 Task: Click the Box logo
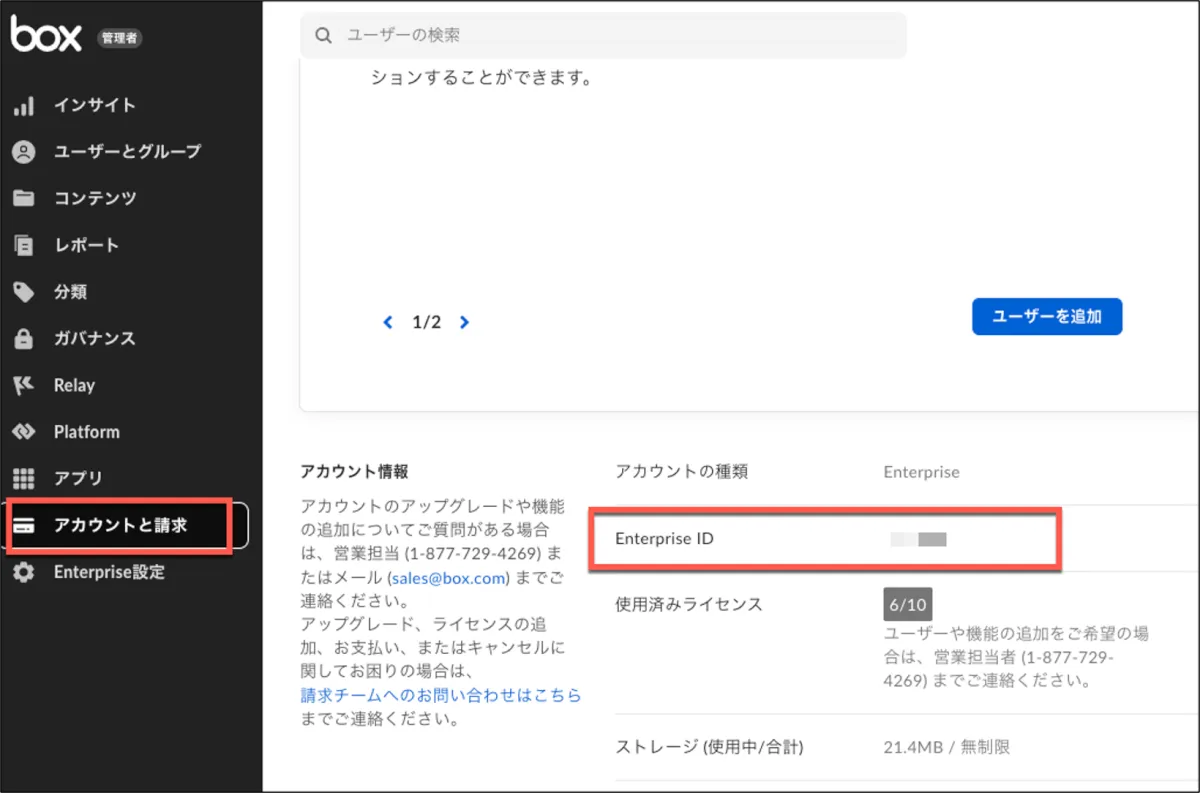coord(47,35)
